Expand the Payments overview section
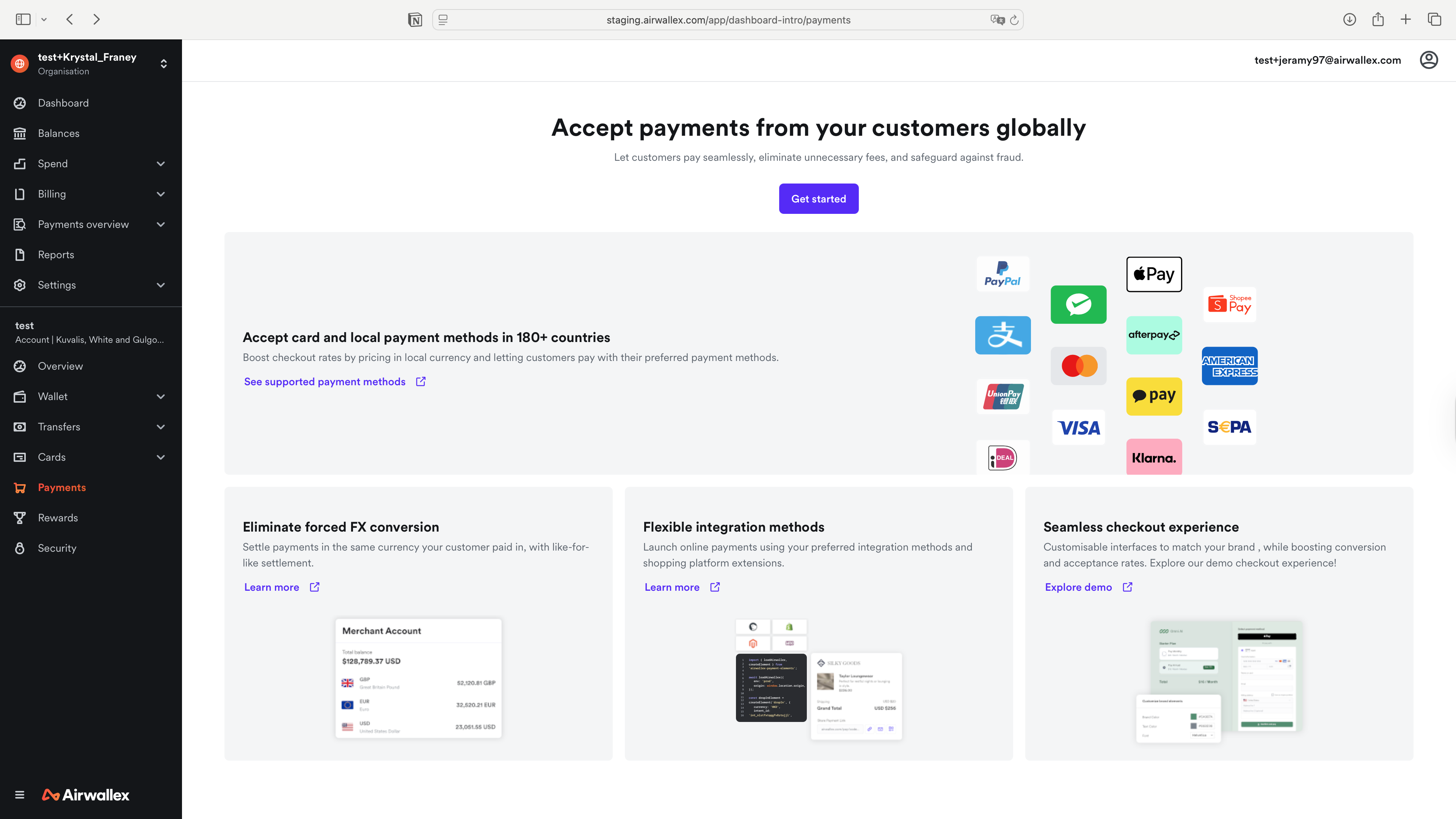Screen dimensions: 1456x819 (x=160, y=224)
